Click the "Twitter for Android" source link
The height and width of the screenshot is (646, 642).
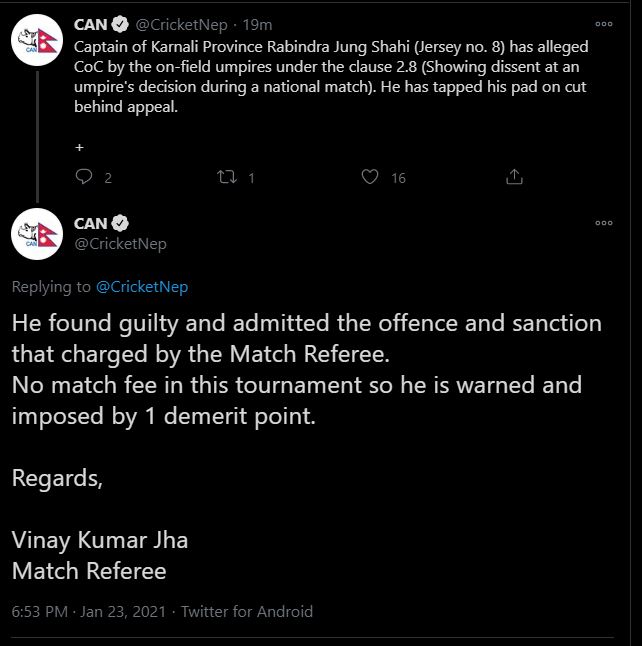point(248,611)
